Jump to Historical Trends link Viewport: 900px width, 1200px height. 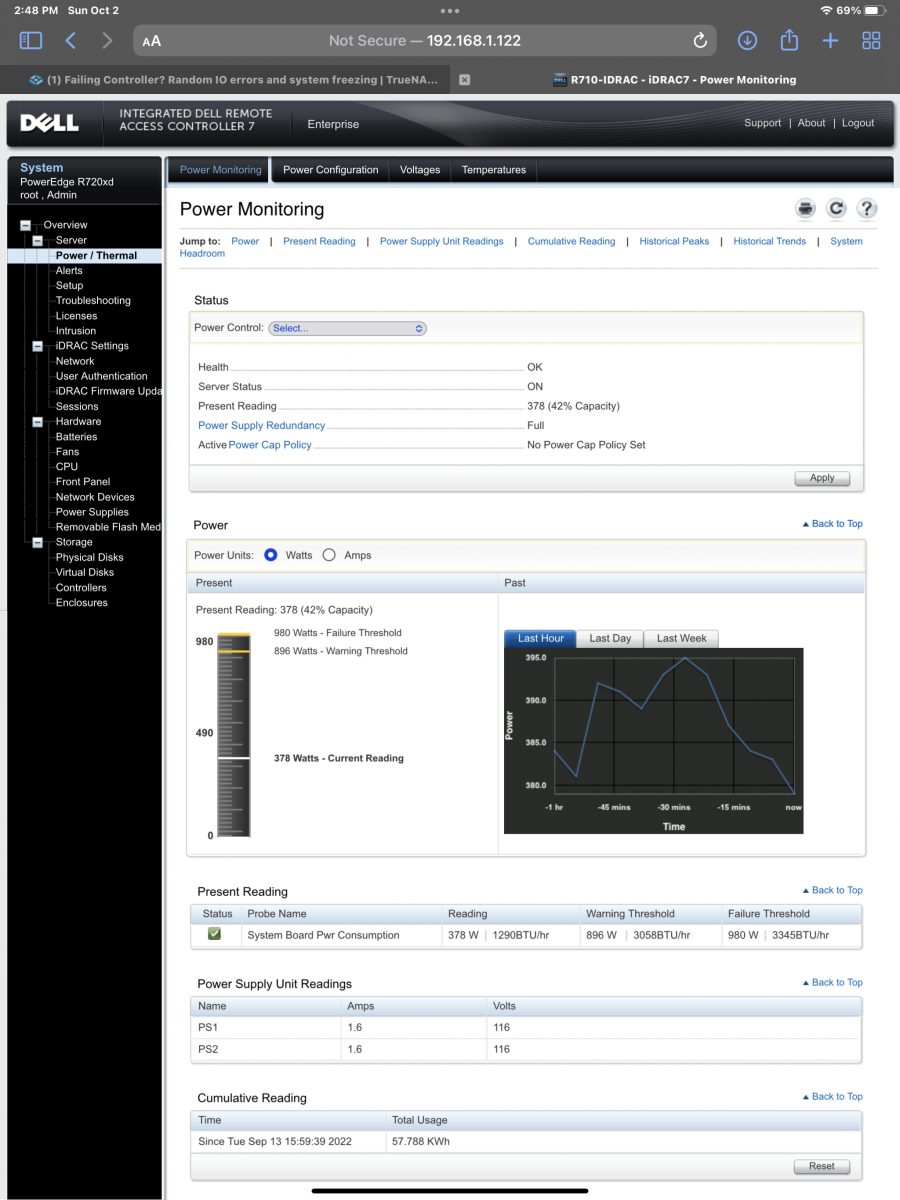(x=769, y=241)
